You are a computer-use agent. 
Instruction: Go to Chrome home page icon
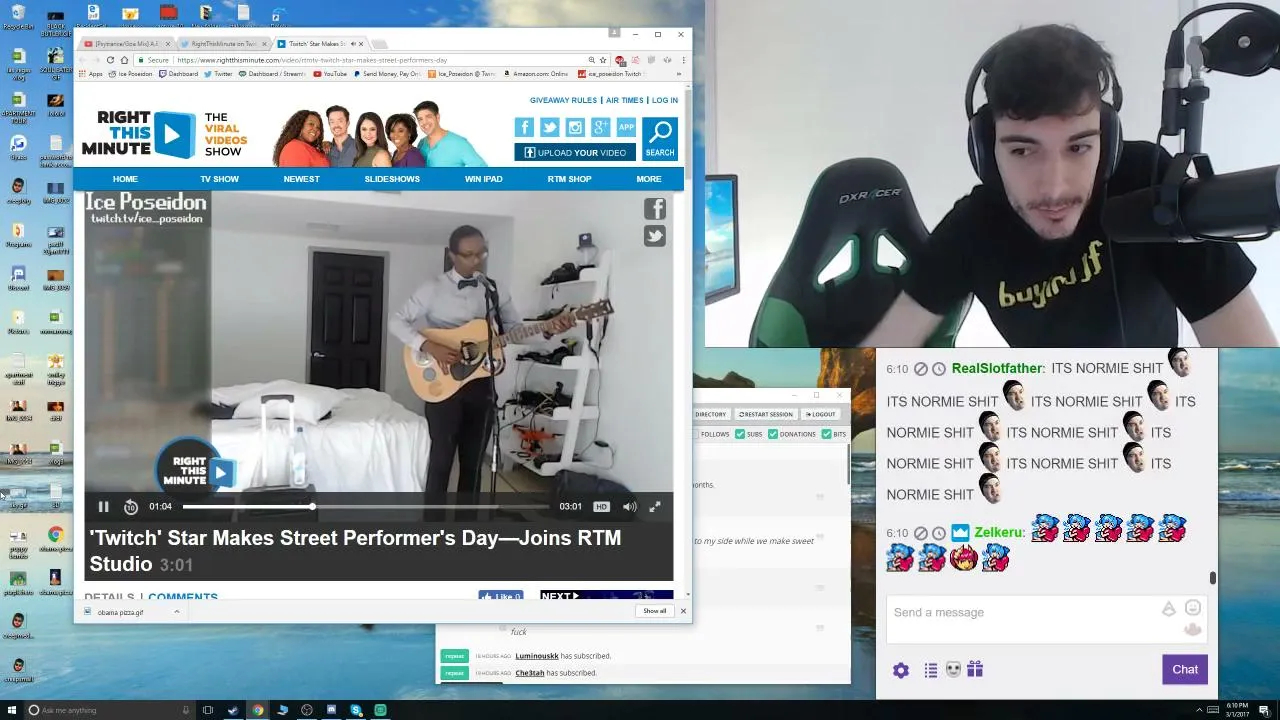[124, 60]
